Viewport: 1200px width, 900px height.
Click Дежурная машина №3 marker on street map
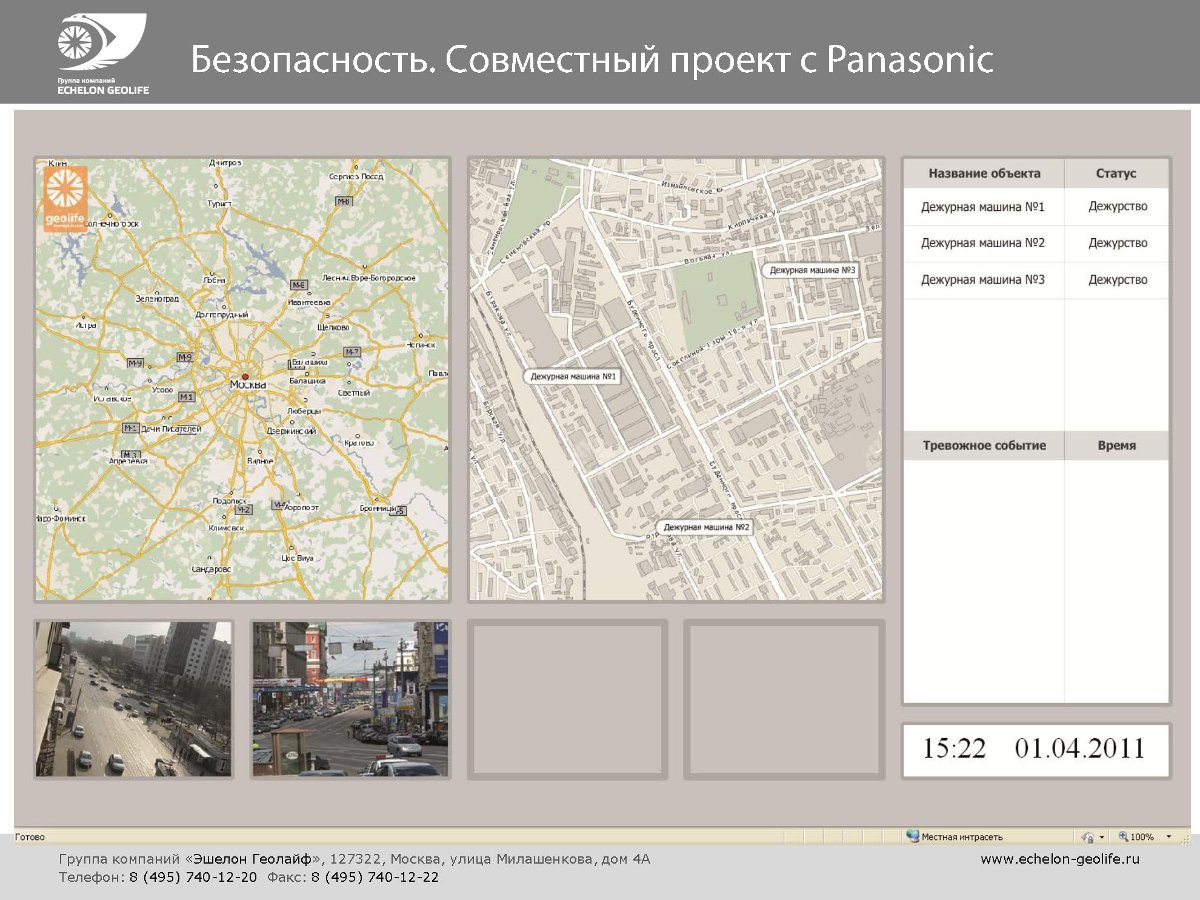811,270
